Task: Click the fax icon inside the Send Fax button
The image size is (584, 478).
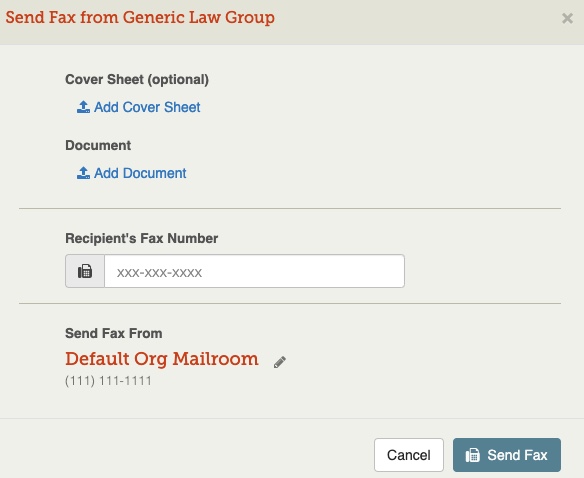Action: 473,455
